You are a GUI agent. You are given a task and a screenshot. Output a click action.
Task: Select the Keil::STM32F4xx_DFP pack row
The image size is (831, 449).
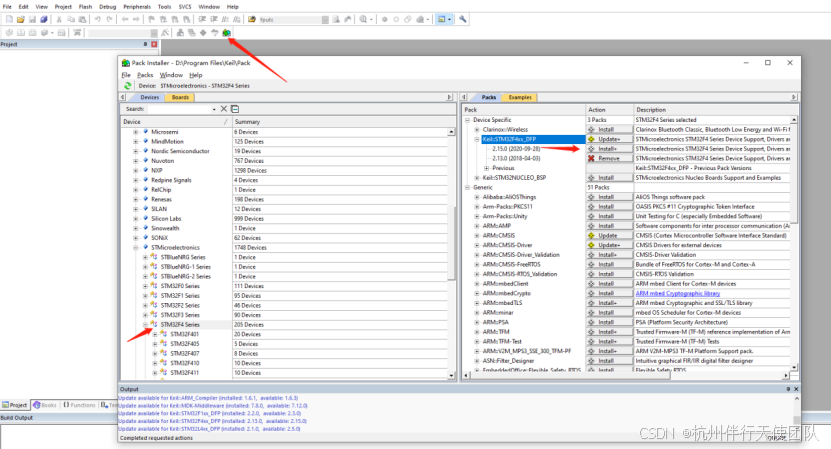pos(534,139)
